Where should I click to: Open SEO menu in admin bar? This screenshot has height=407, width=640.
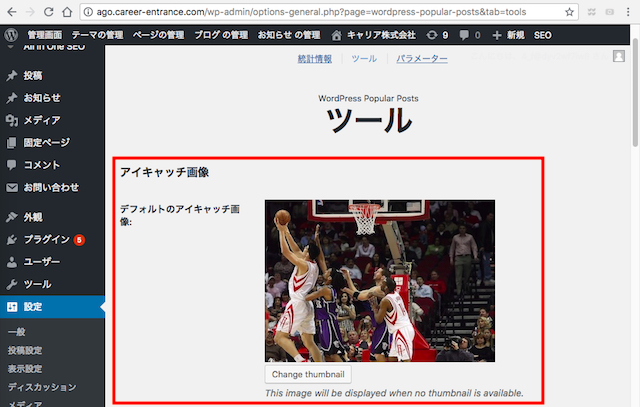point(542,35)
